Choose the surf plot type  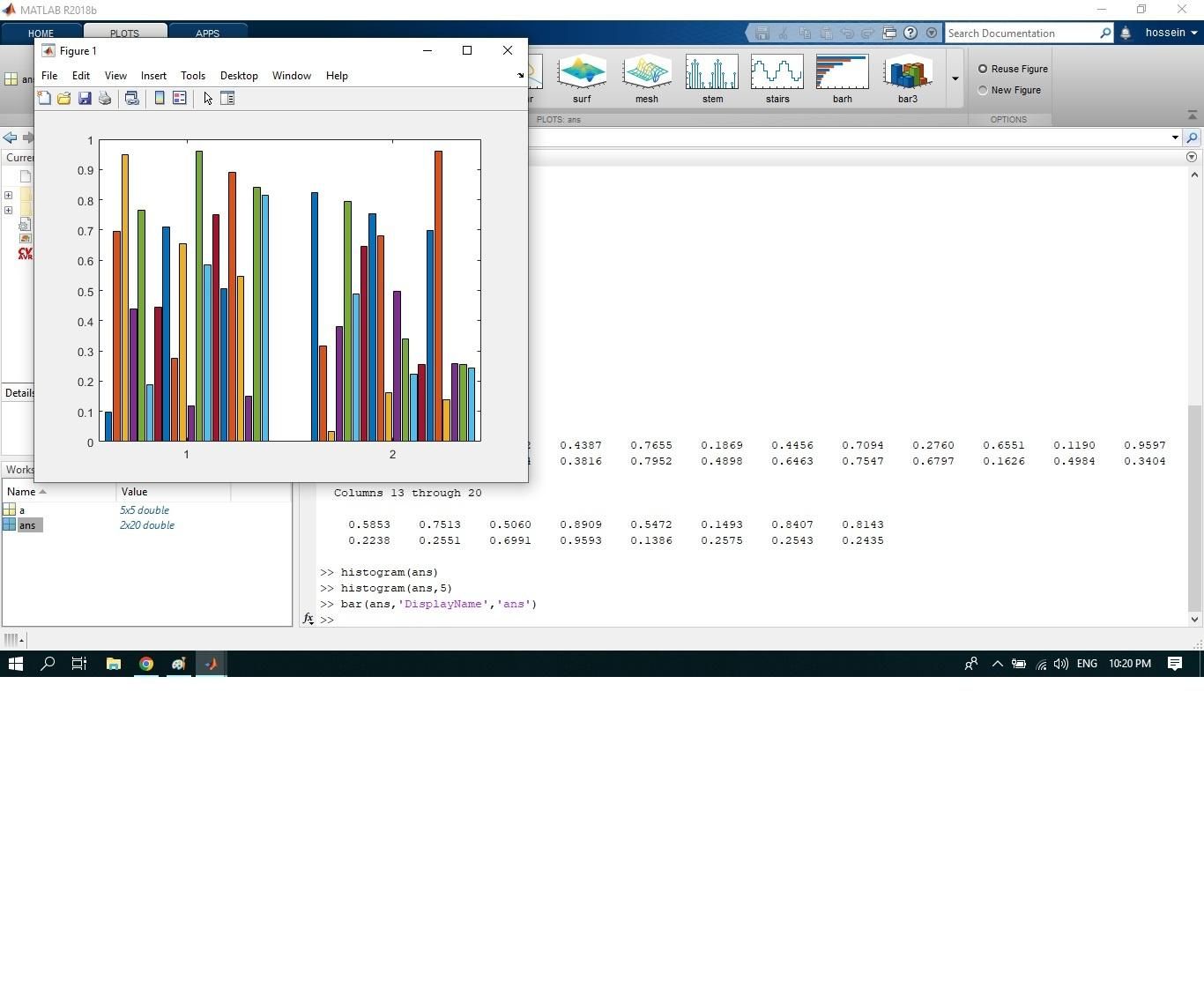click(x=582, y=79)
